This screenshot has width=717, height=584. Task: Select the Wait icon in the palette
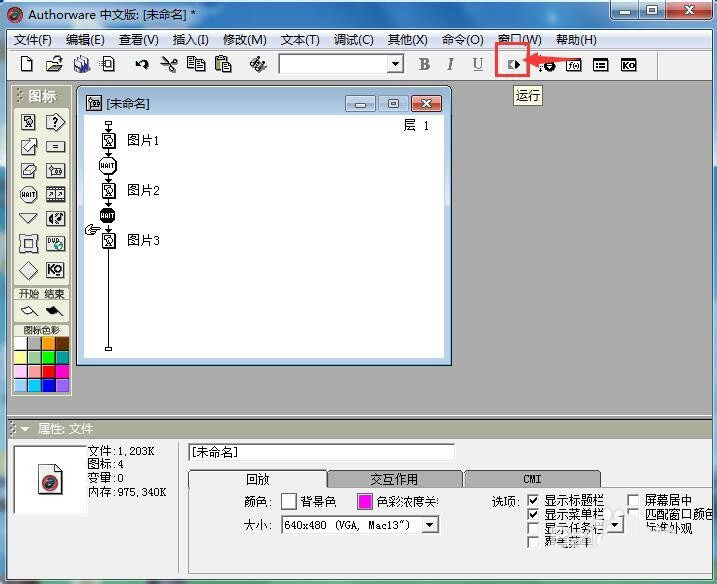click(28, 194)
